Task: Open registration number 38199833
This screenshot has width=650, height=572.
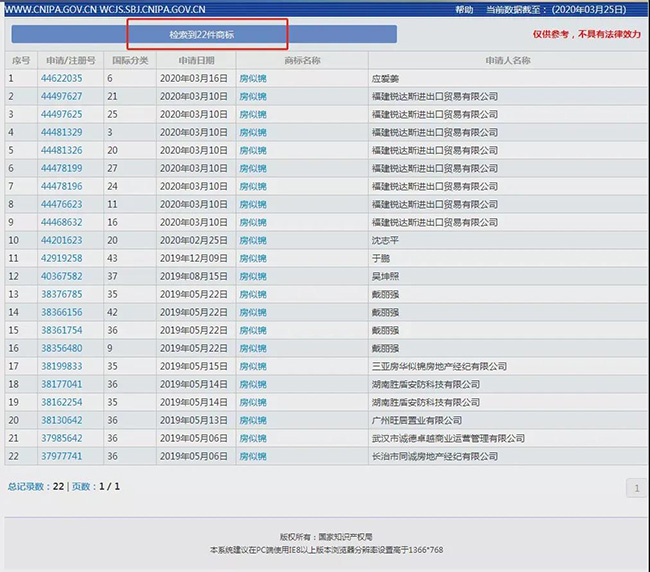Action: tap(61, 366)
